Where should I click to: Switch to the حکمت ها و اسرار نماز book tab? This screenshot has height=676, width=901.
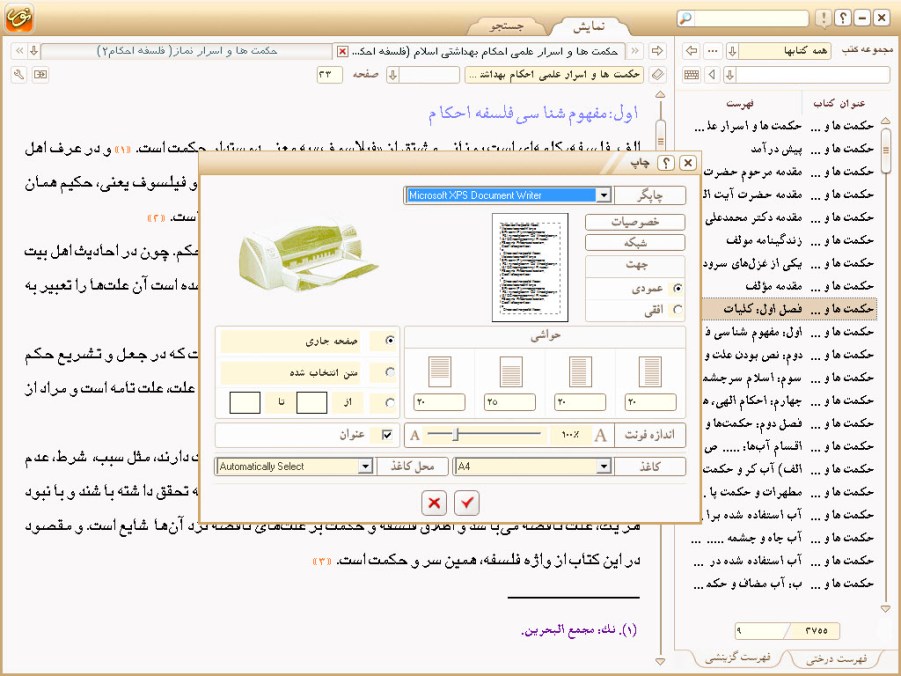click(x=187, y=51)
